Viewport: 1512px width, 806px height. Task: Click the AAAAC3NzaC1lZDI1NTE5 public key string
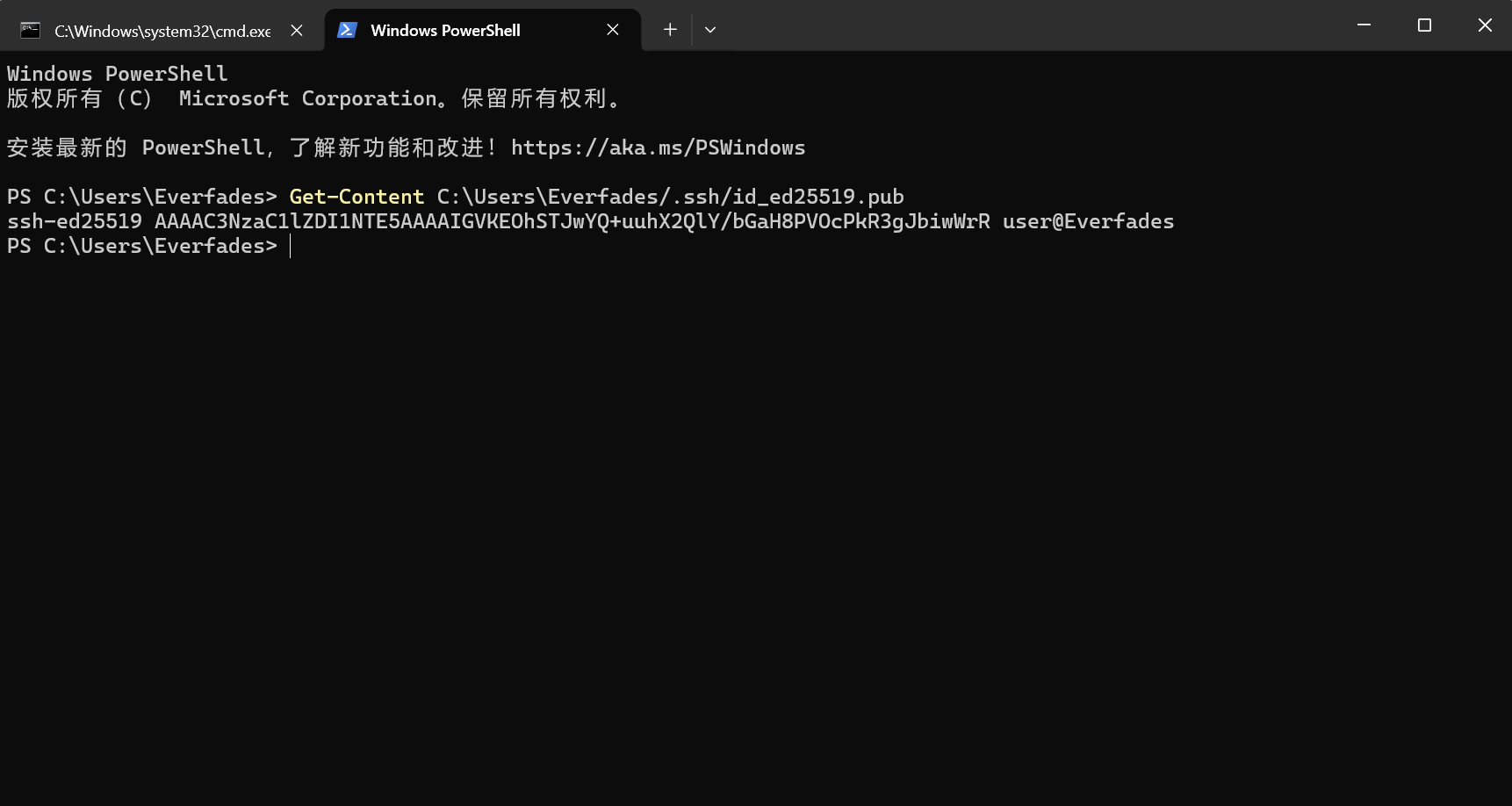tap(572, 221)
